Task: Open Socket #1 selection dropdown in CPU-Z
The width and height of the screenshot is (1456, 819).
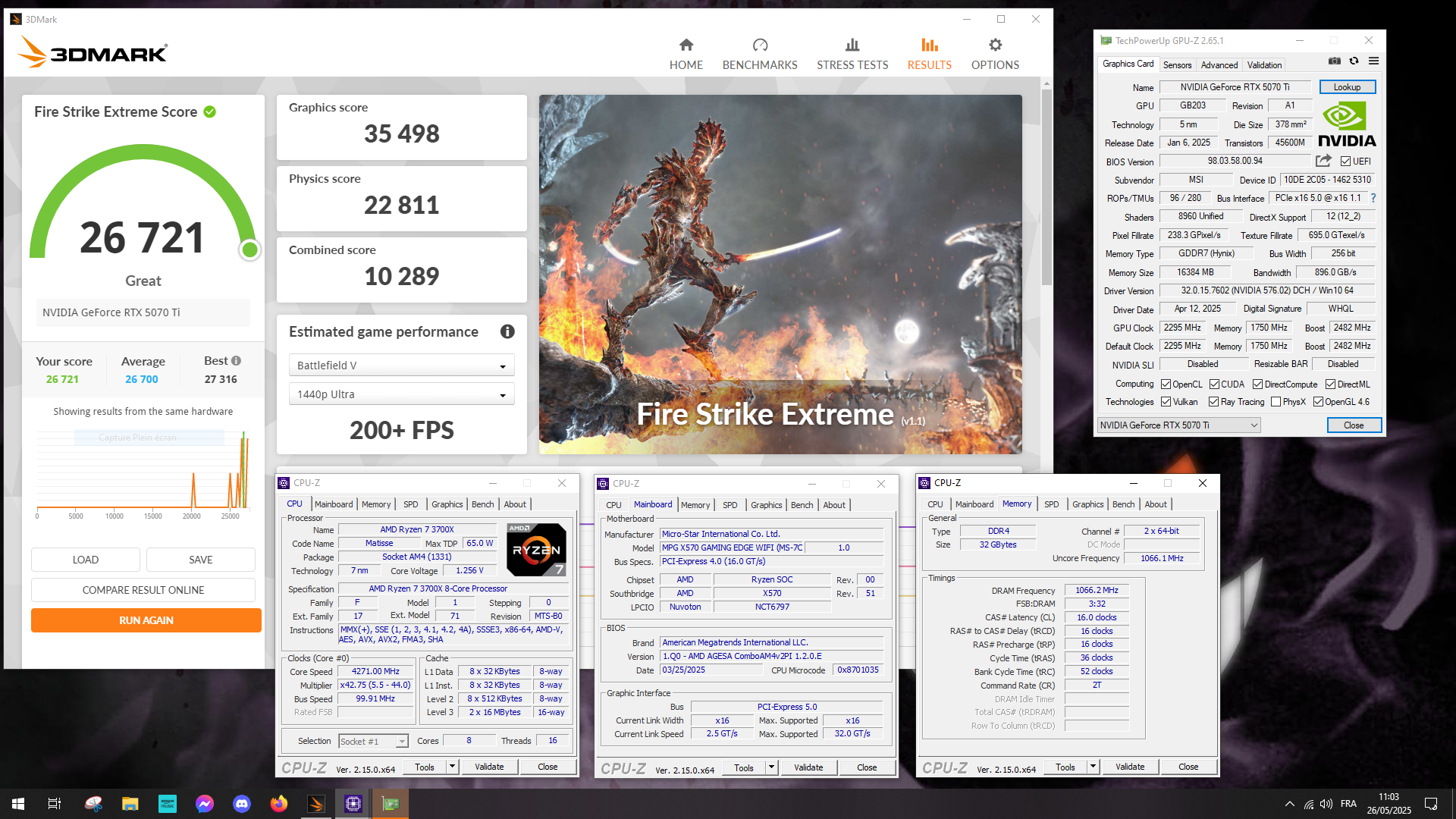Action: pos(373,742)
